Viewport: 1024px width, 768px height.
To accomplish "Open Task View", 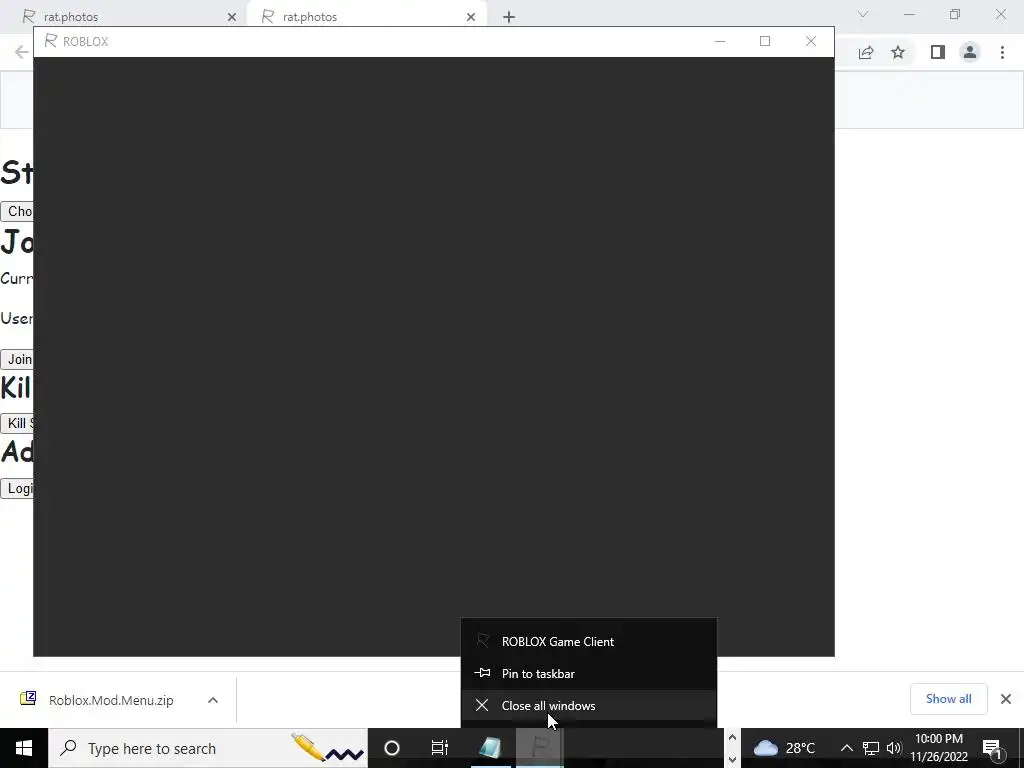I will click(440, 748).
